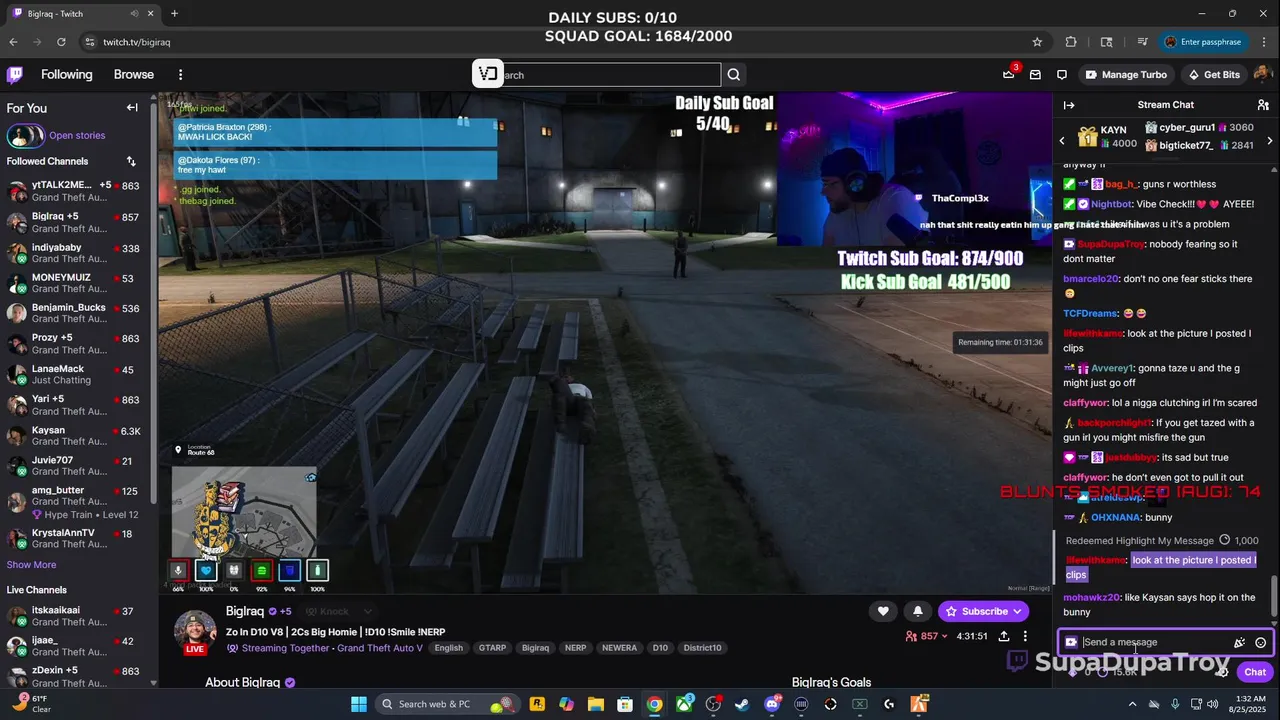Open the Windows Start menu
The height and width of the screenshot is (720, 1280).
359,704
